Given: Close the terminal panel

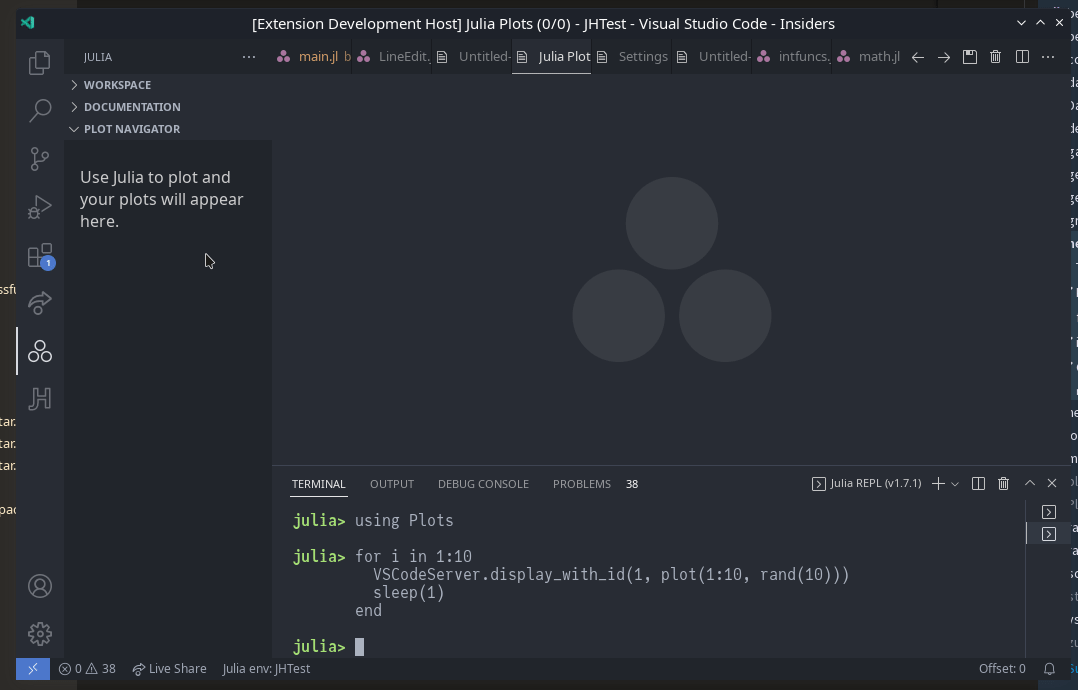Looking at the screenshot, I should (x=1052, y=483).
